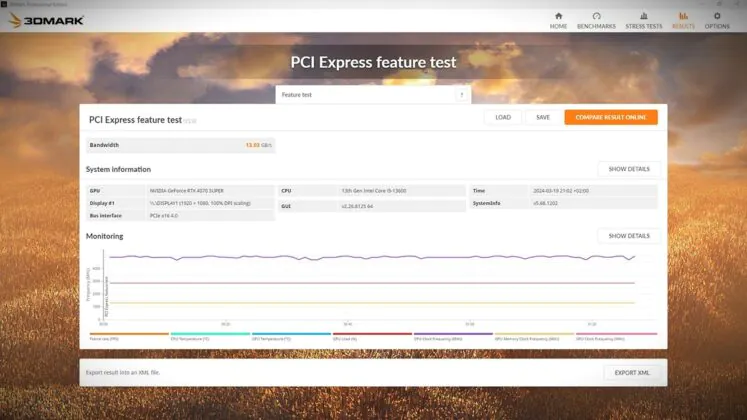Click the purple line in monitoring chart
This screenshot has height=420, width=747.
click(x=372, y=257)
